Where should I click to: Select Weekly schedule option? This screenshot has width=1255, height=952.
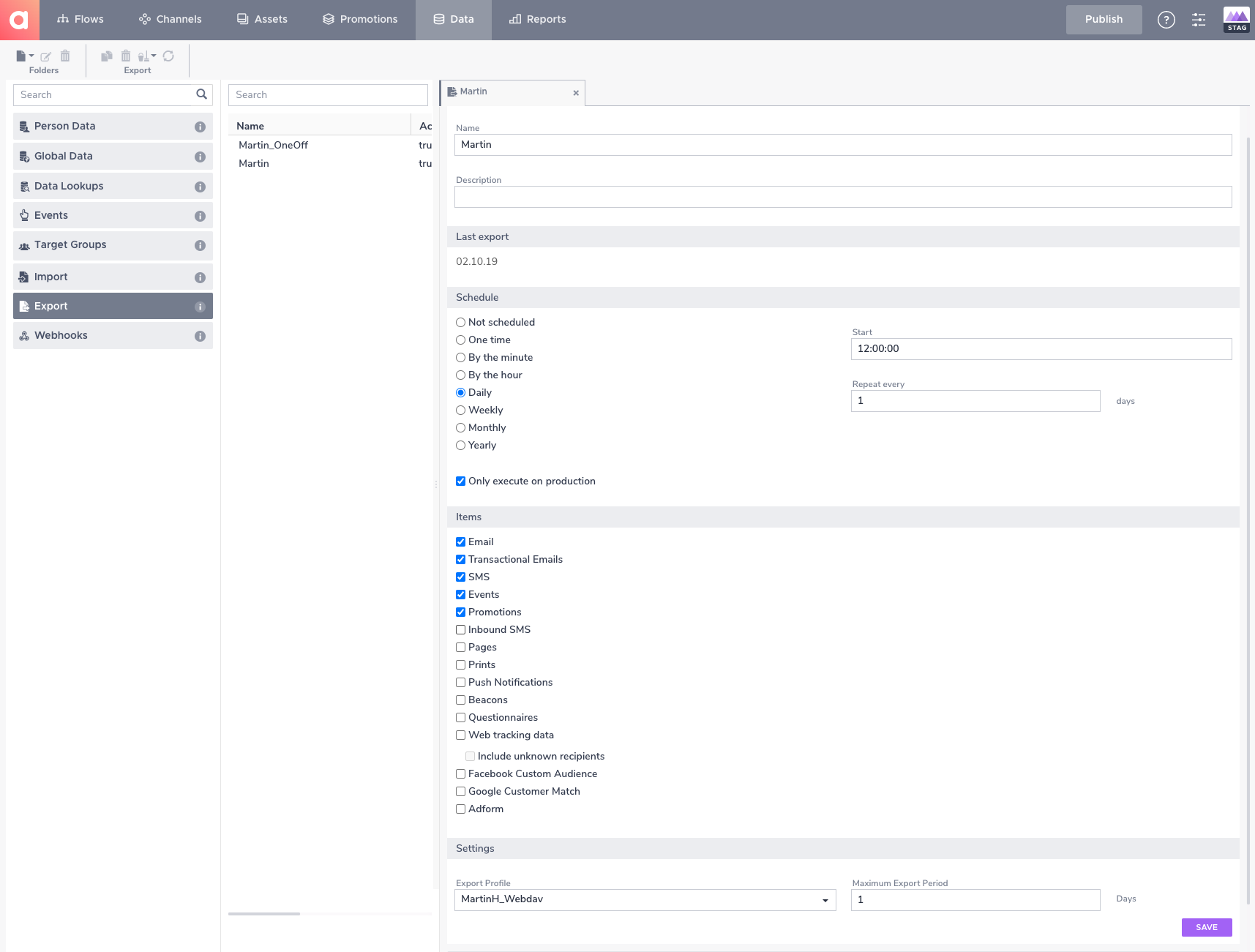tap(461, 411)
